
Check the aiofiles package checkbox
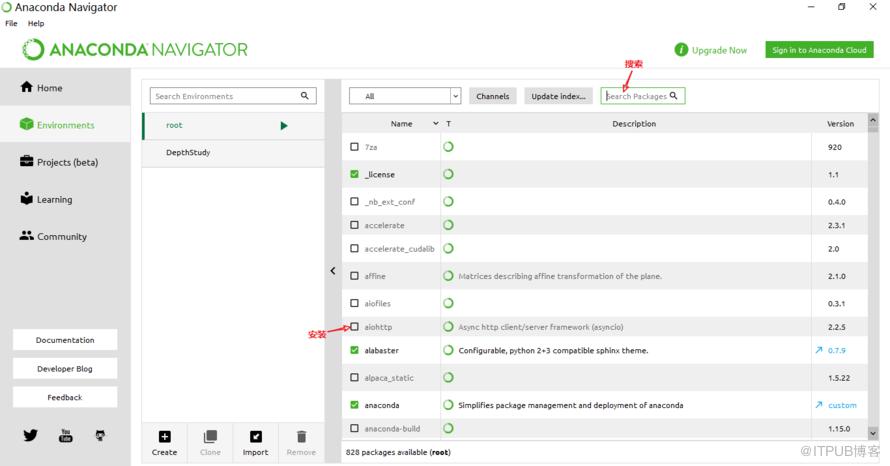(x=355, y=303)
